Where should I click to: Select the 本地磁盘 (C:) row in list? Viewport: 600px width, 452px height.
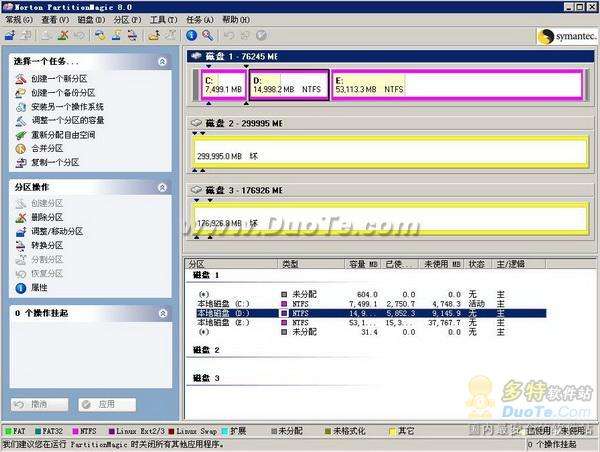pyautogui.click(x=371, y=304)
